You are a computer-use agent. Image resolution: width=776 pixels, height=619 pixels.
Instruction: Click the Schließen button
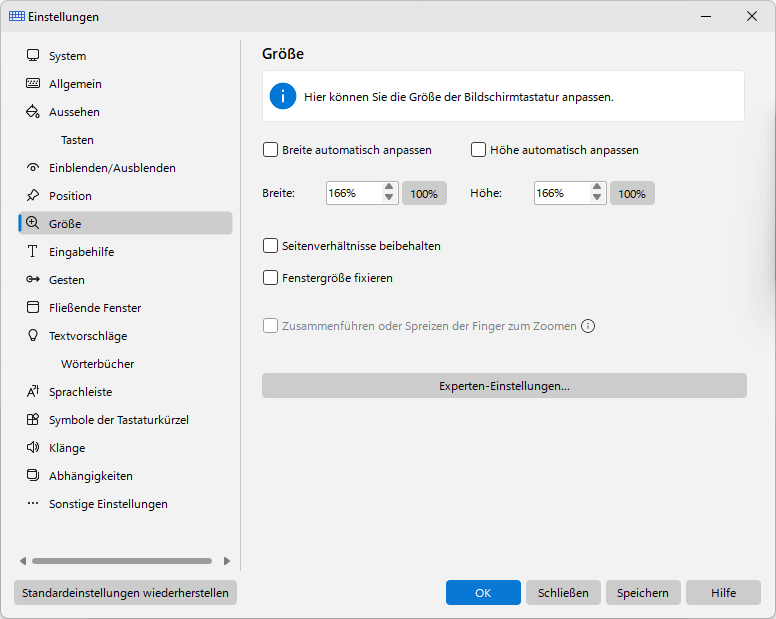coord(563,592)
